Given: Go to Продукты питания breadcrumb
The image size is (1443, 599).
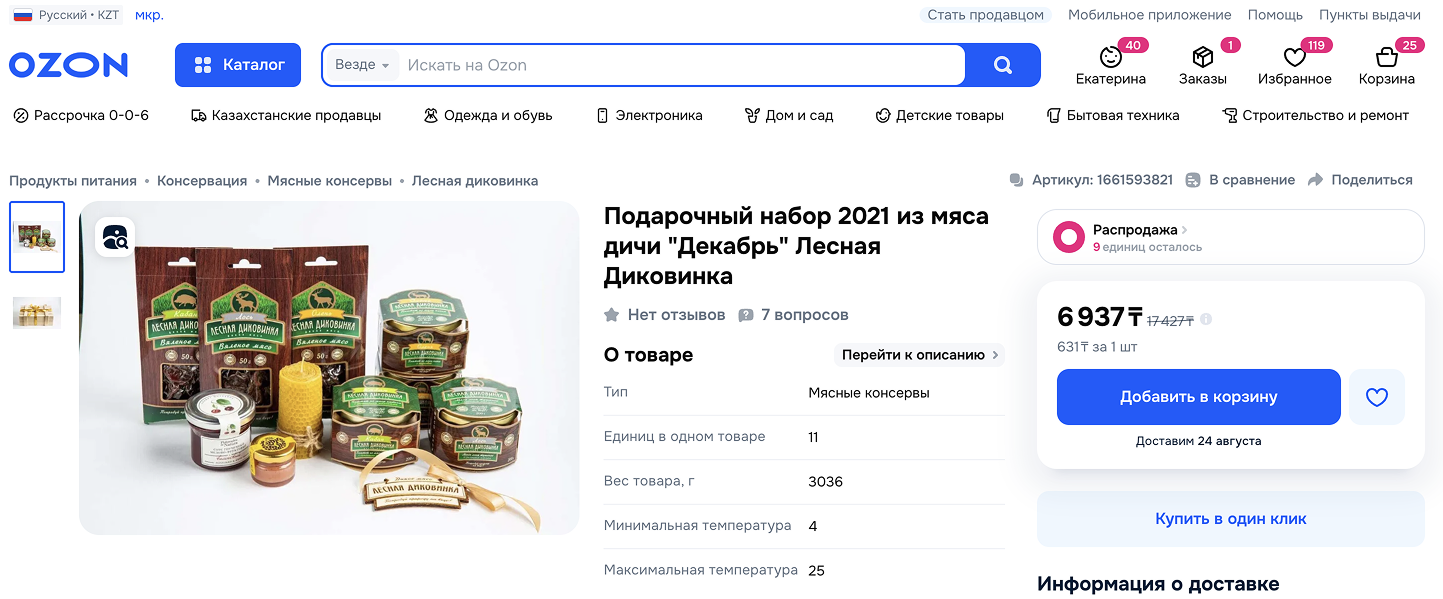Looking at the screenshot, I should (x=73, y=181).
